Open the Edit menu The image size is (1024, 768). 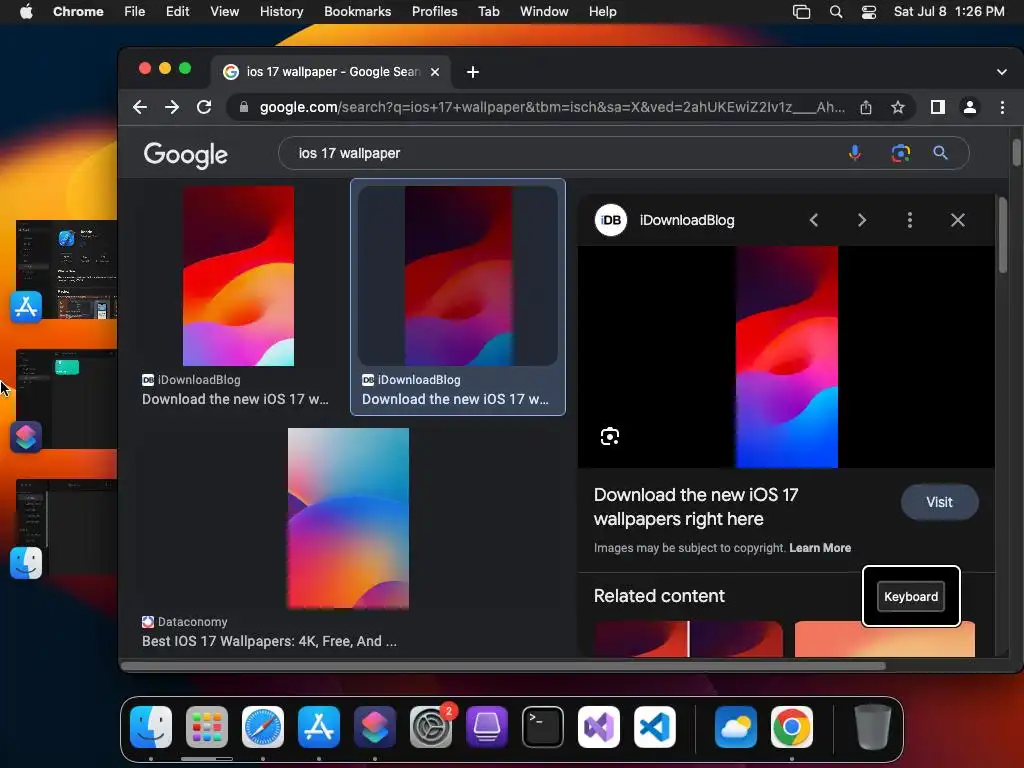click(x=178, y=12)
